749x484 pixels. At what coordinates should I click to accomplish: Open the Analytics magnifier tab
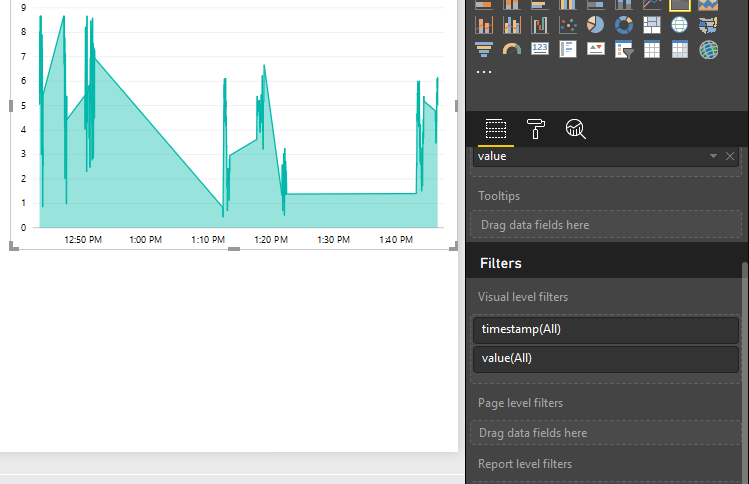(576, 129)
